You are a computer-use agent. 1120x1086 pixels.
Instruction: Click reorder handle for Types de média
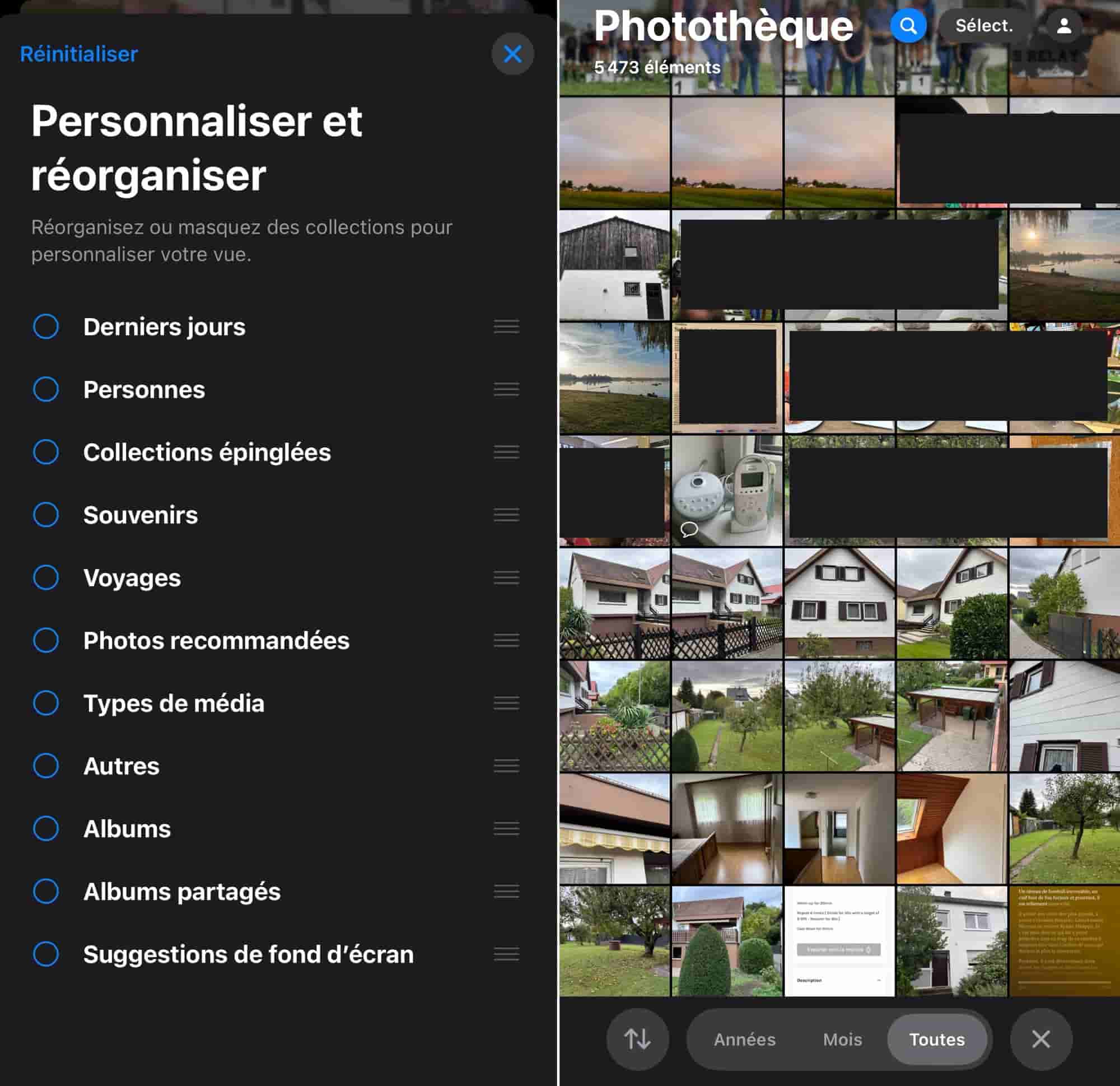[x=506, y=702]
